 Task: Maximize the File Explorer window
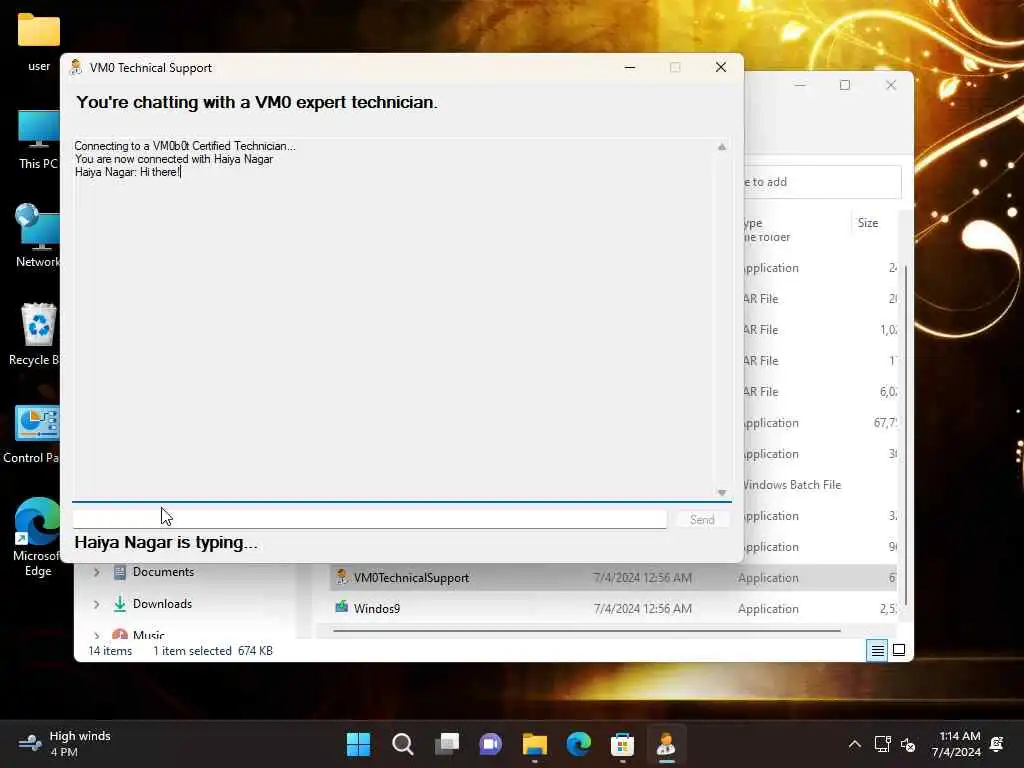pyautogui.click(x=844, y=85)
